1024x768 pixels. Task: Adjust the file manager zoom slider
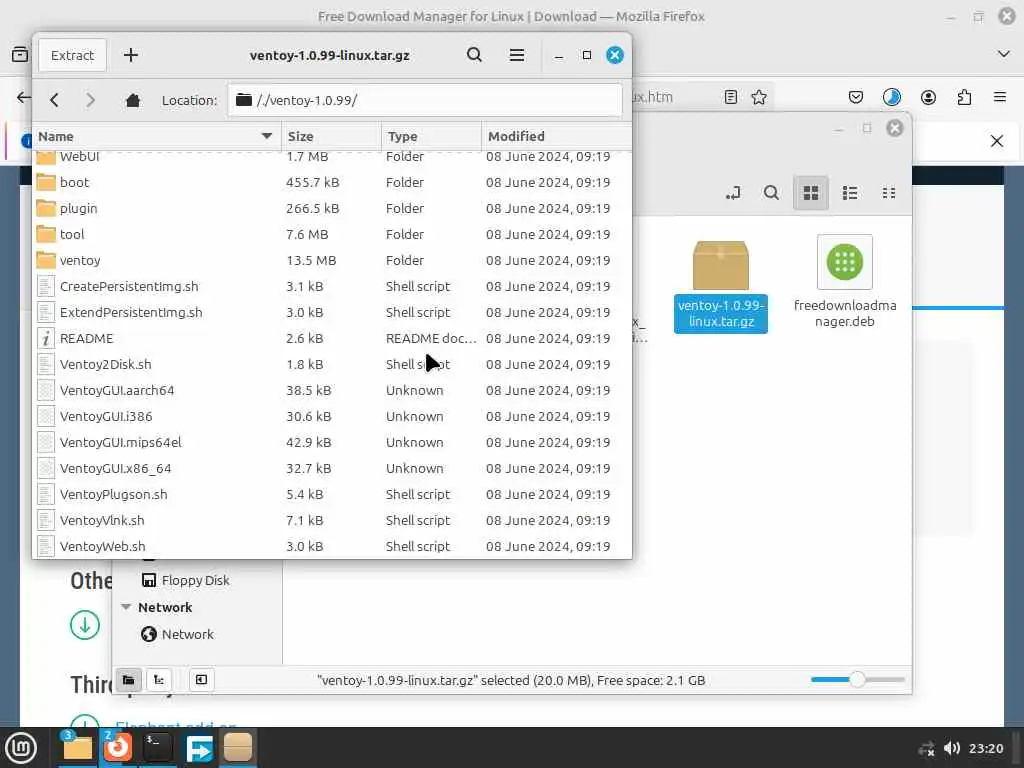[x=857, y=680]
